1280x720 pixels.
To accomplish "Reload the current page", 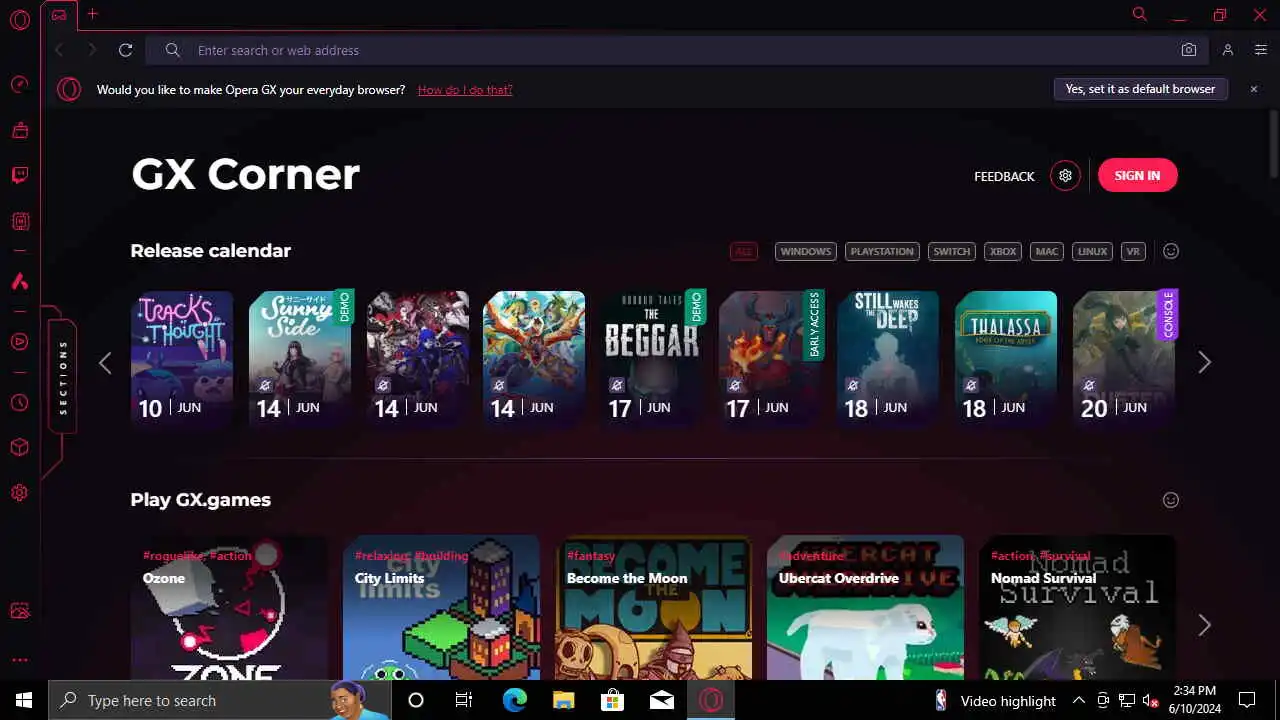I will 125,50.
